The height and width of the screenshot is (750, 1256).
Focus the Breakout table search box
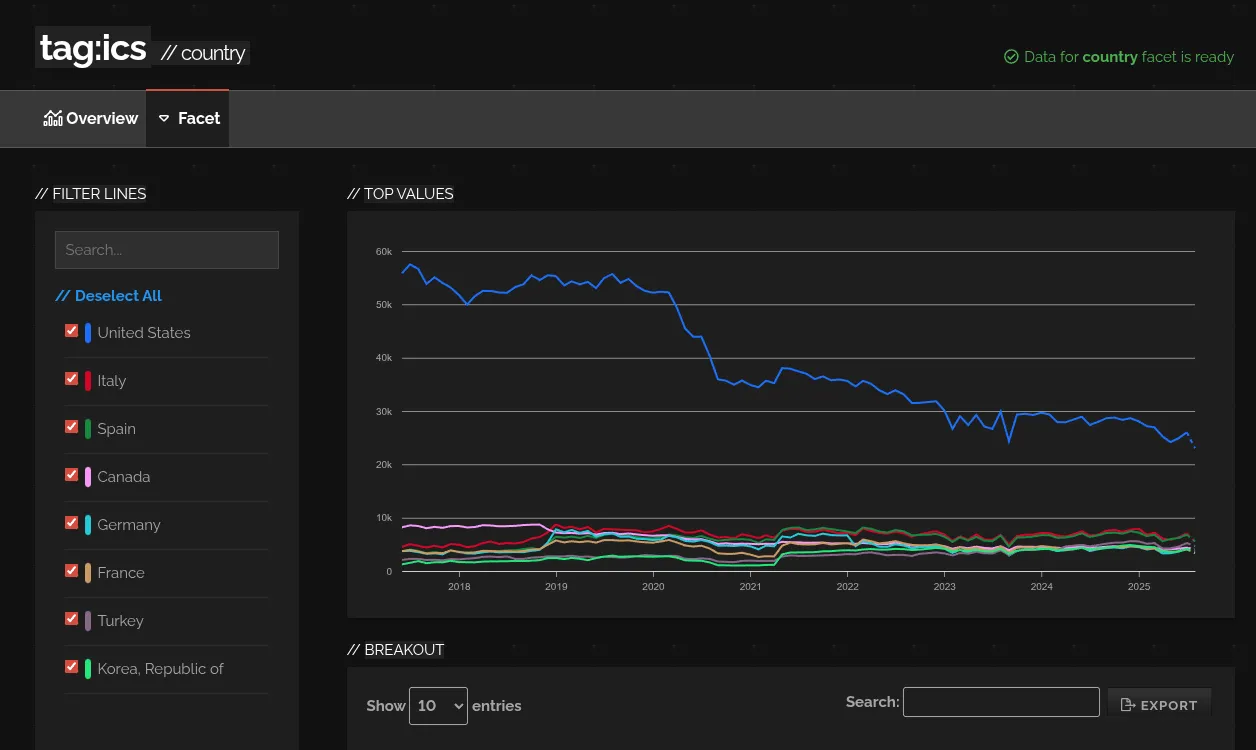[x=1000, y=702]
